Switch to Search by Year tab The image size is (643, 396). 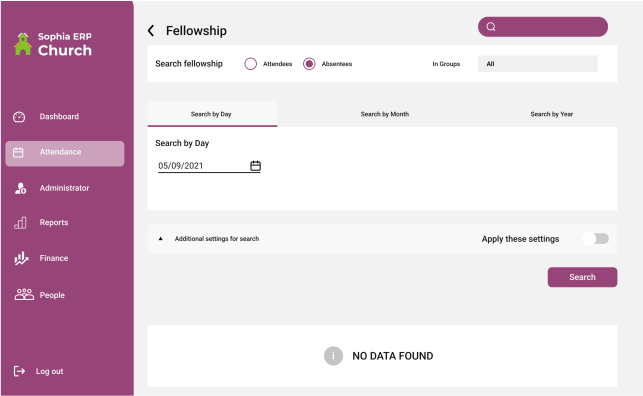click(x=552, y=114)
